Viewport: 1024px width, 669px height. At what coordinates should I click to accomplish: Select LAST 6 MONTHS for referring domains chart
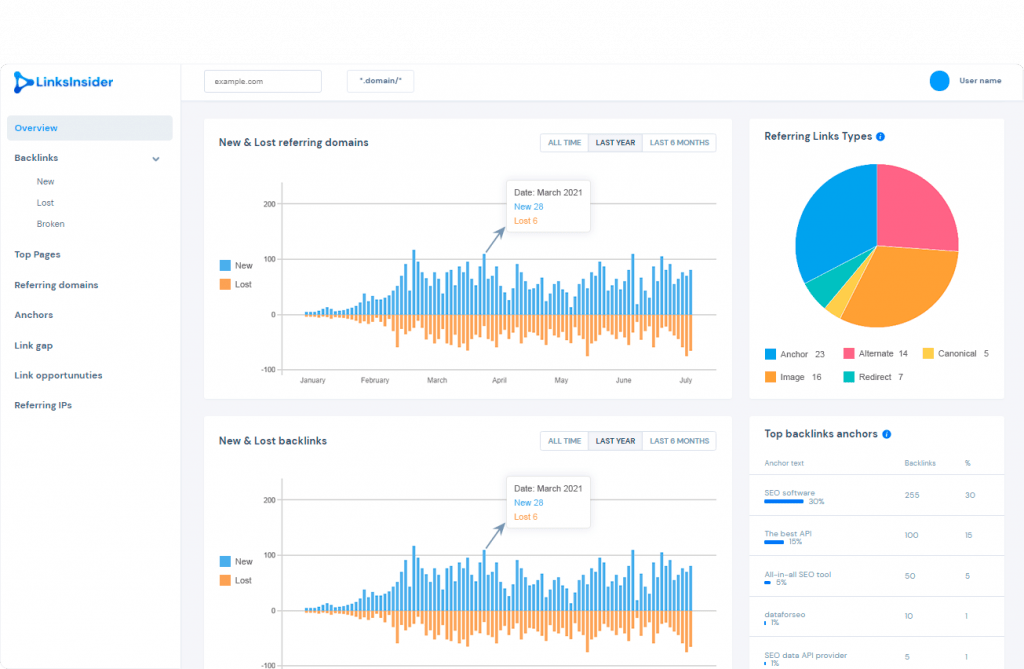tap(679, 142)
